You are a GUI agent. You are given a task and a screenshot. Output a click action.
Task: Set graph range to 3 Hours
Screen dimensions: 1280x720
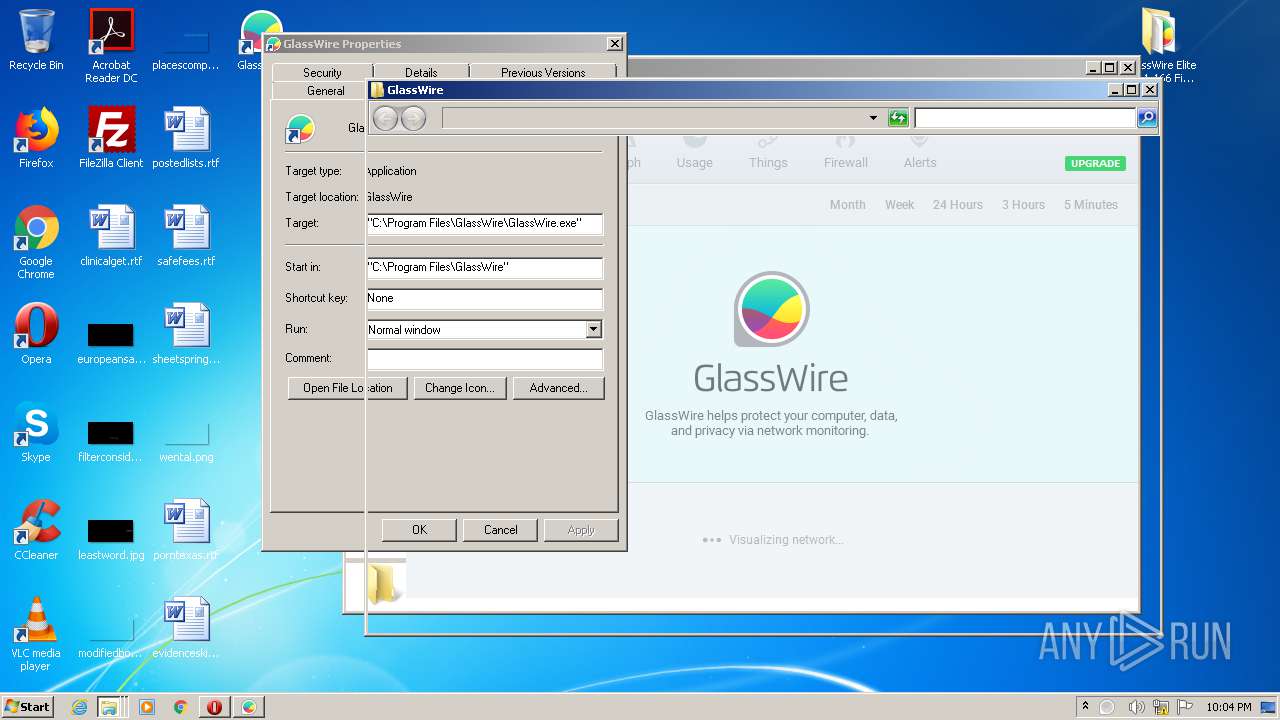click(x=1023, y=204)
